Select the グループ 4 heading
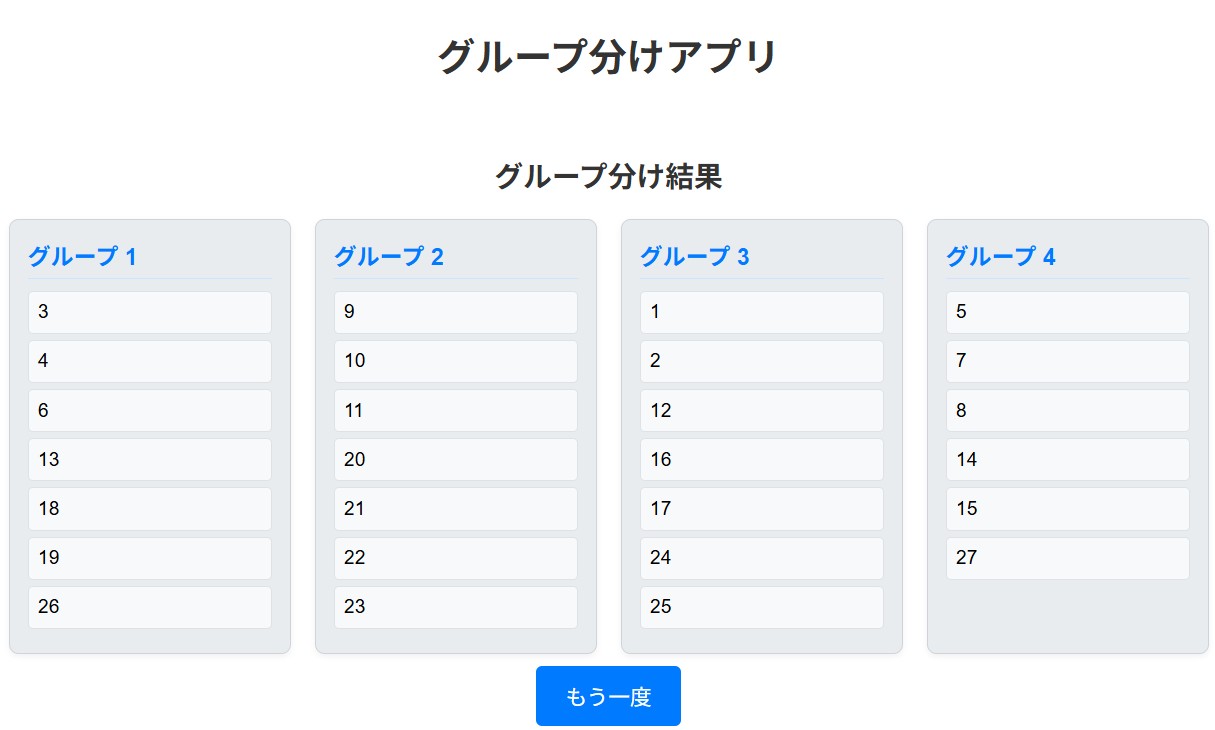Screen dimensions: 1215x730 click(x=1000, y=257)
